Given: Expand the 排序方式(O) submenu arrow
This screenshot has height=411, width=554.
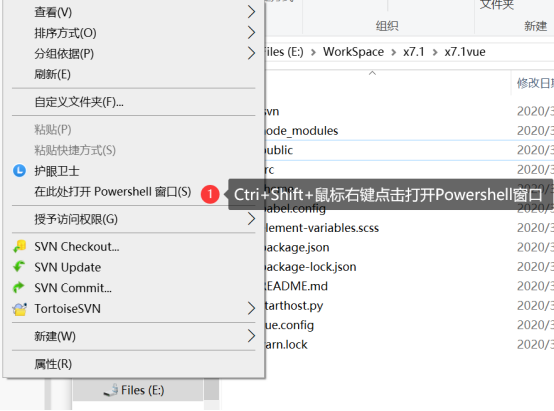Looking at the screenshot, I should coord(251,33).
